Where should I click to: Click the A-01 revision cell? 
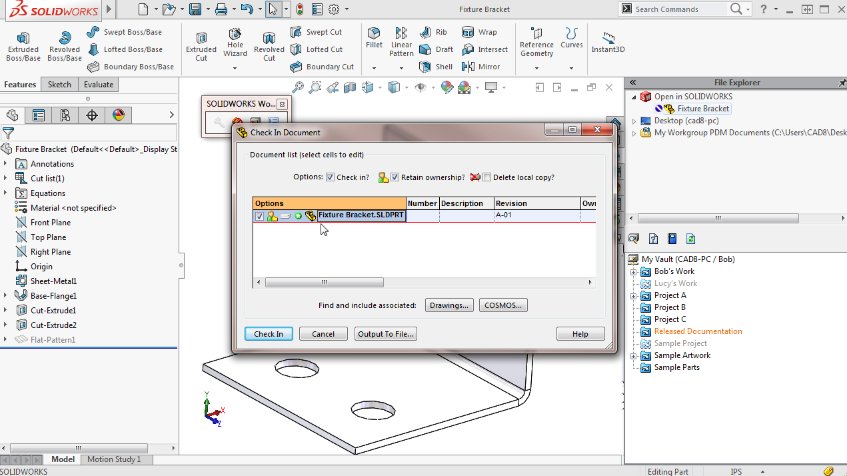537,215
